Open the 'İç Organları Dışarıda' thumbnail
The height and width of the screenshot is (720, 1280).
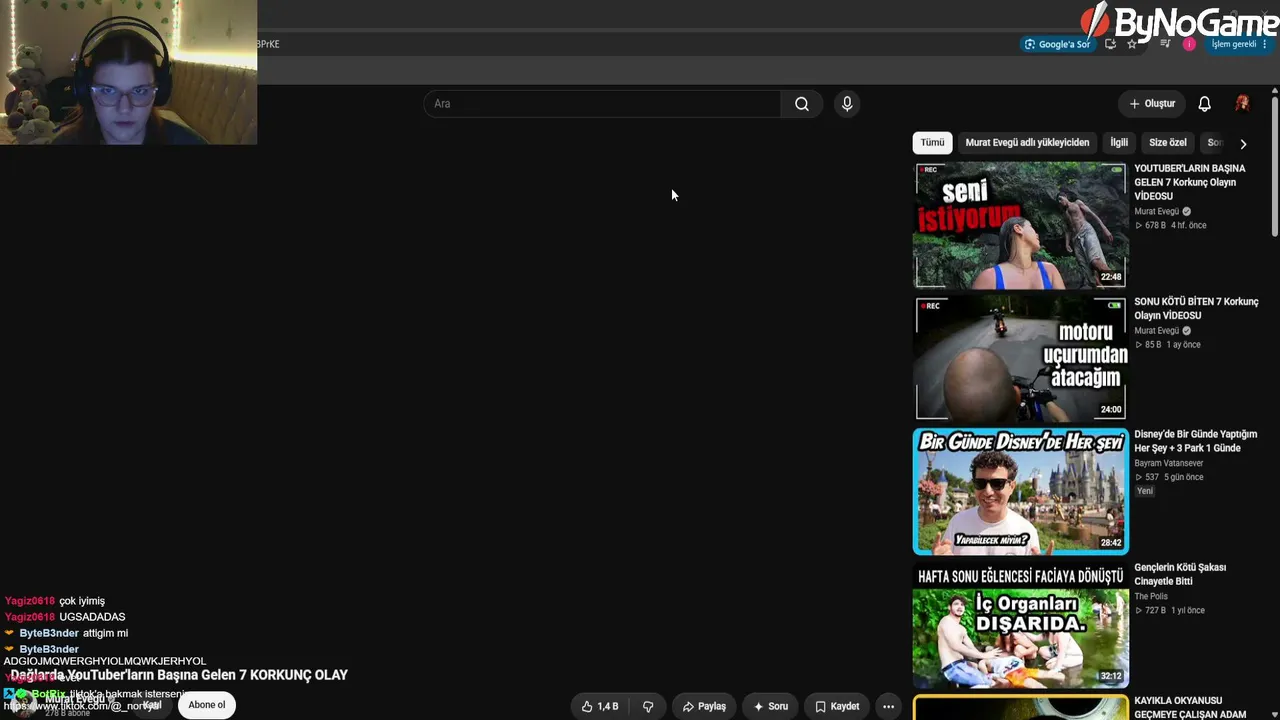pyautogui.click(x=1020, y=625)
